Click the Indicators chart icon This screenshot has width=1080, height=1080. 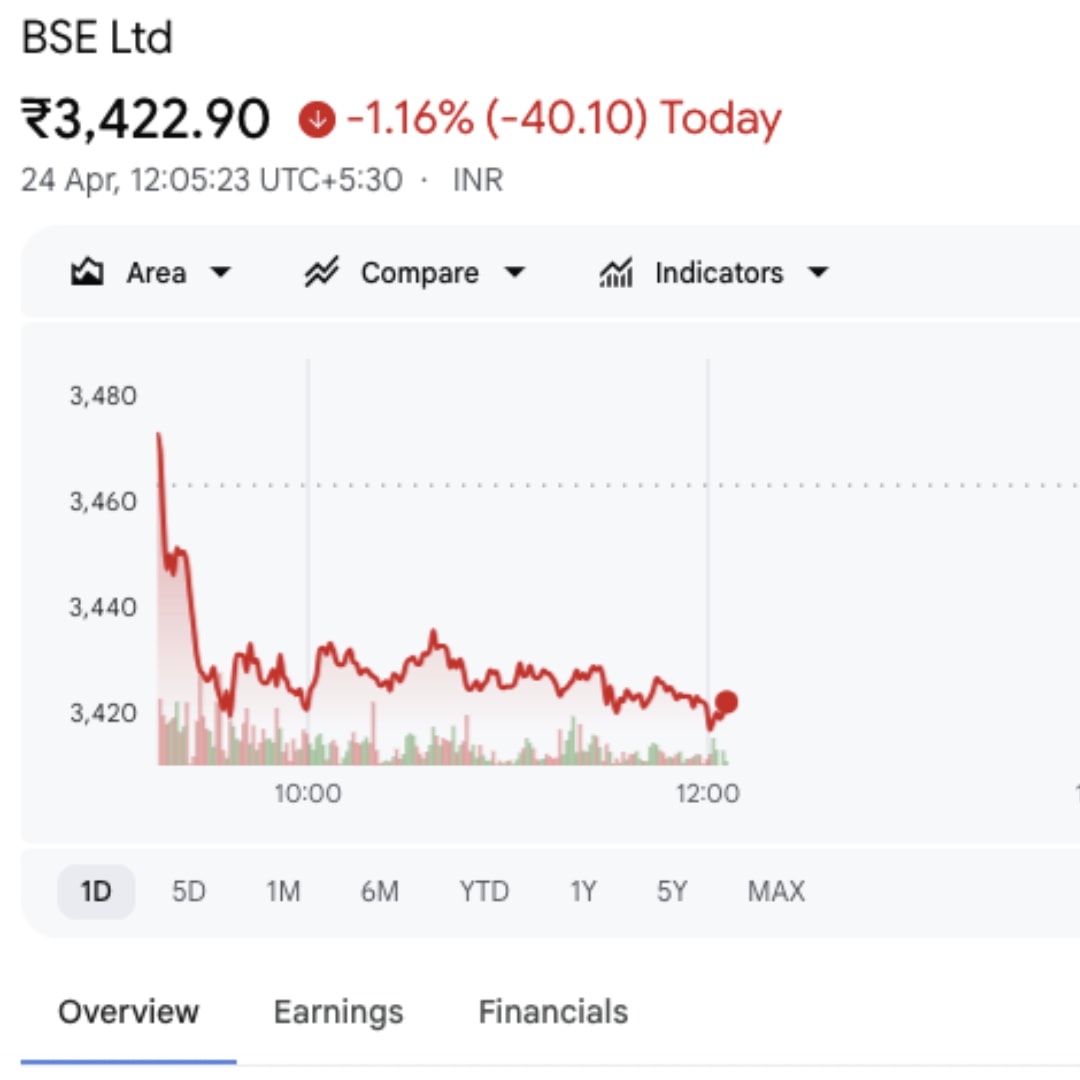tap(616, 273)
